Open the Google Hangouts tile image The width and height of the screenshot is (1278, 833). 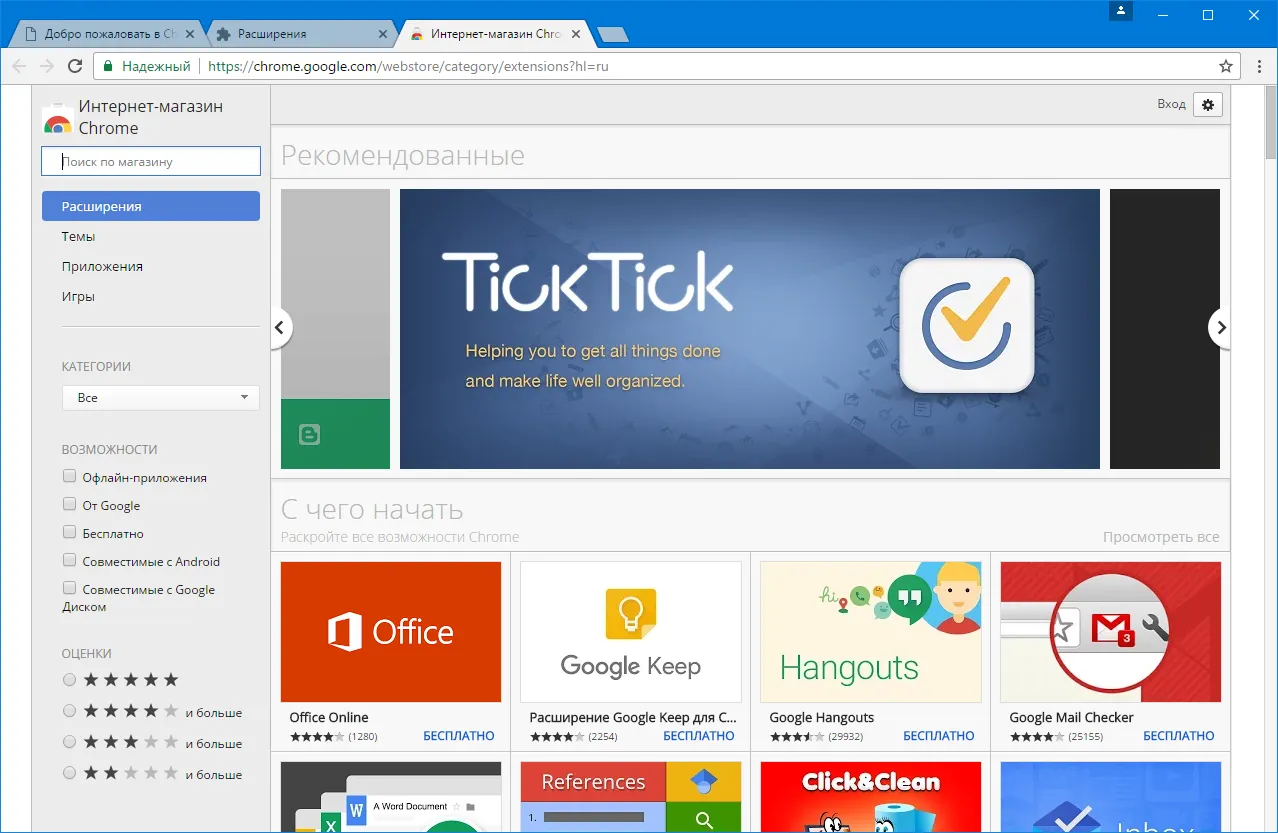click(871, 632)
